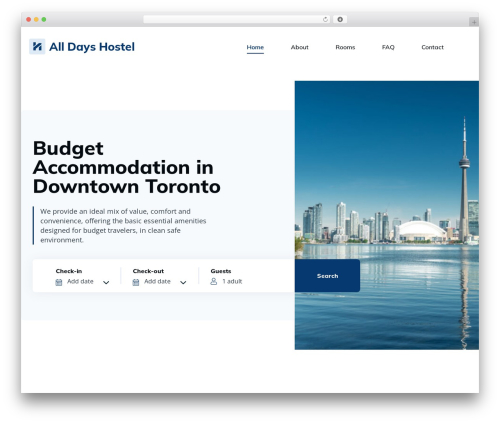The width and height of the screenshot is (500, 423).
Task: Click the All Days Hostel logo icon
Action: point(37,46)
